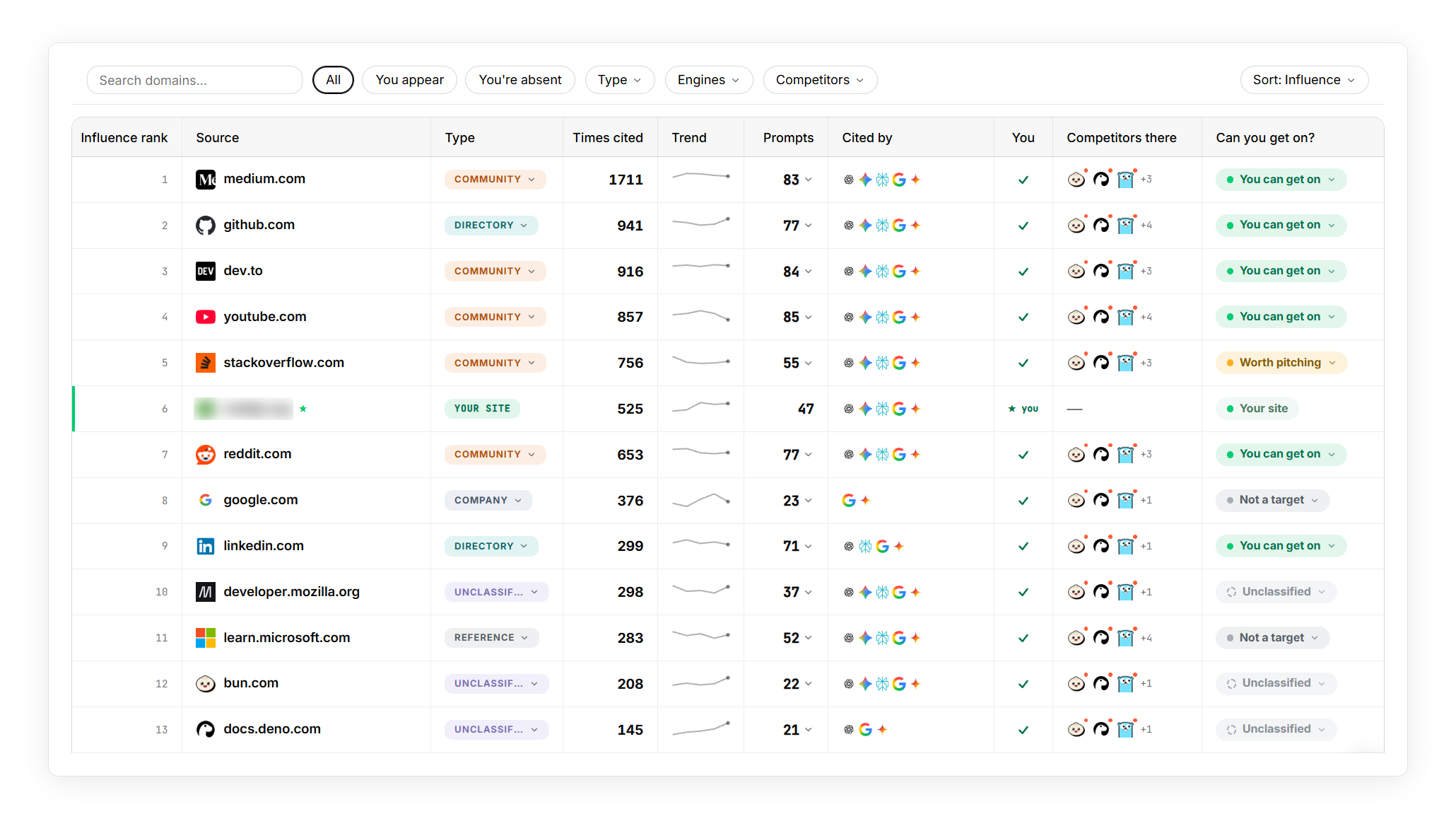
Task: Click the Reddit alien logo icon
Action: click(x=205, y=455)
